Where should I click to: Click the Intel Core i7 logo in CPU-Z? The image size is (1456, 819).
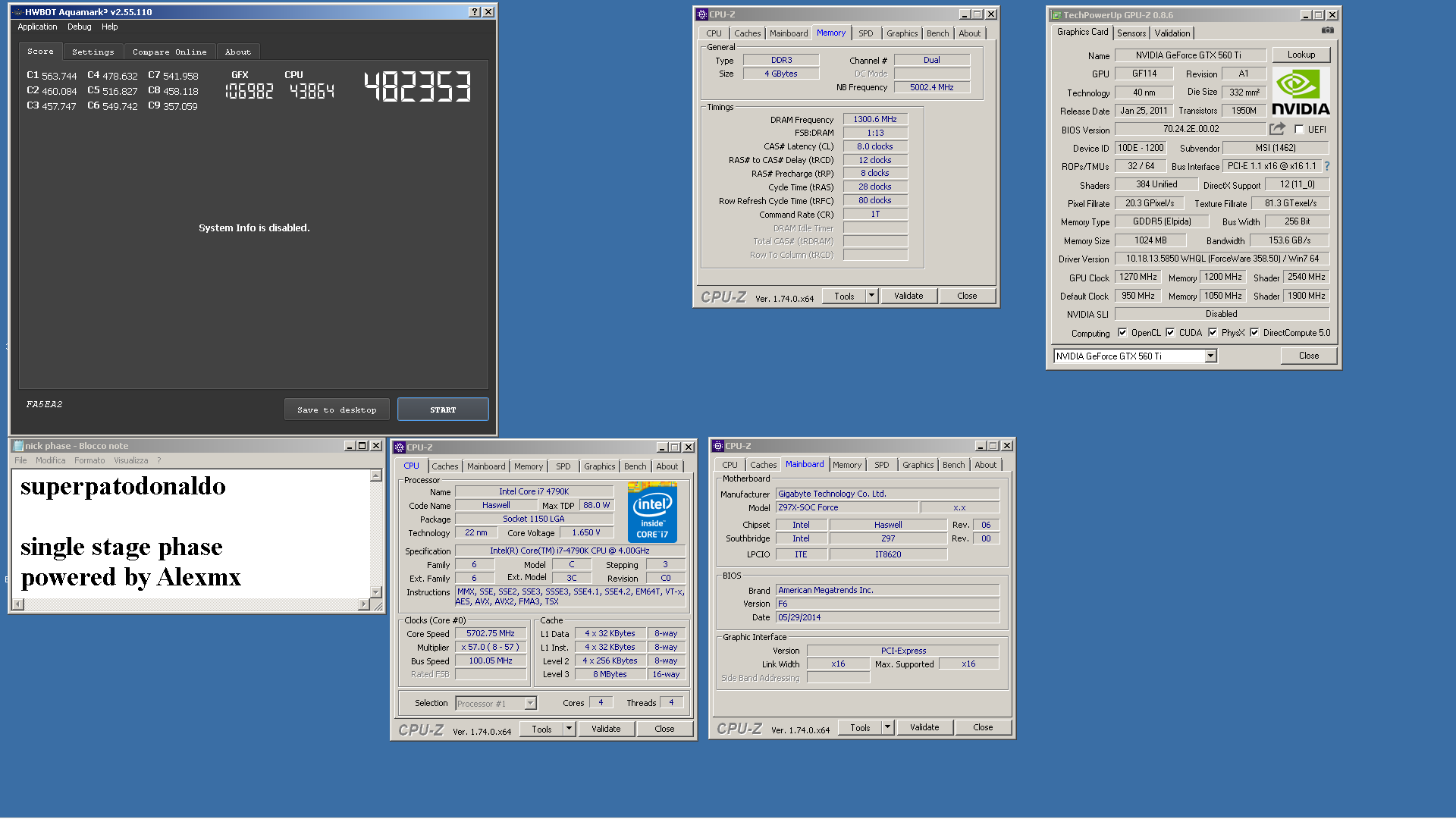pyautogui.click(x=652, y=512)
